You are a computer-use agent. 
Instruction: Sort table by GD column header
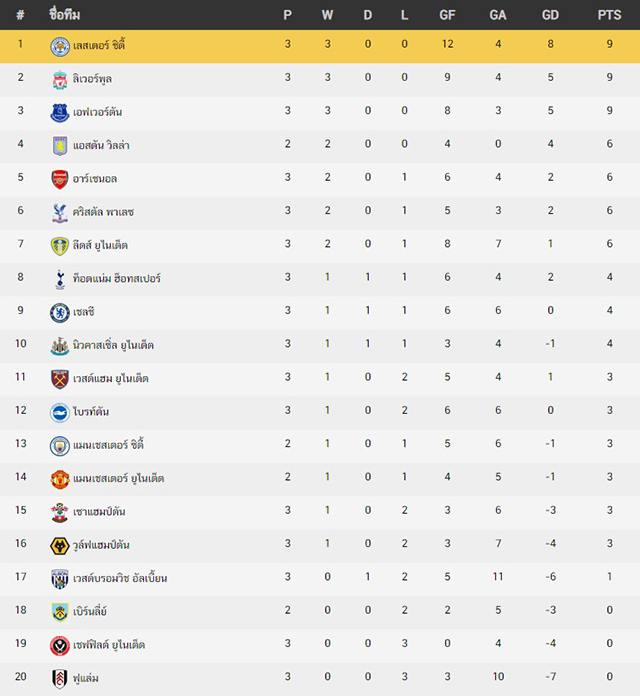(x=550, y=15)
